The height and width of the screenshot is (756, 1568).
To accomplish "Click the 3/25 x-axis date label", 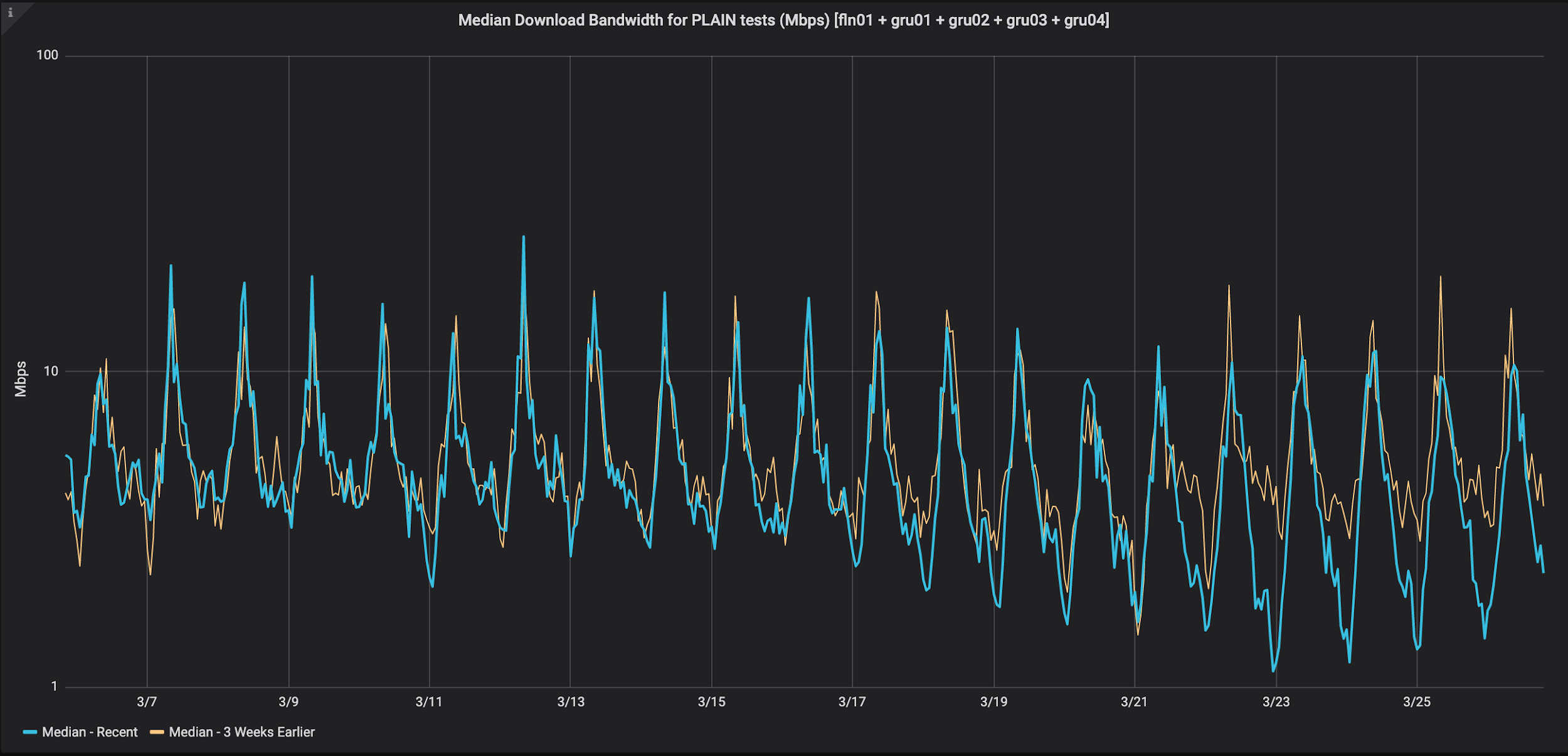I will tap(1417, 702).
